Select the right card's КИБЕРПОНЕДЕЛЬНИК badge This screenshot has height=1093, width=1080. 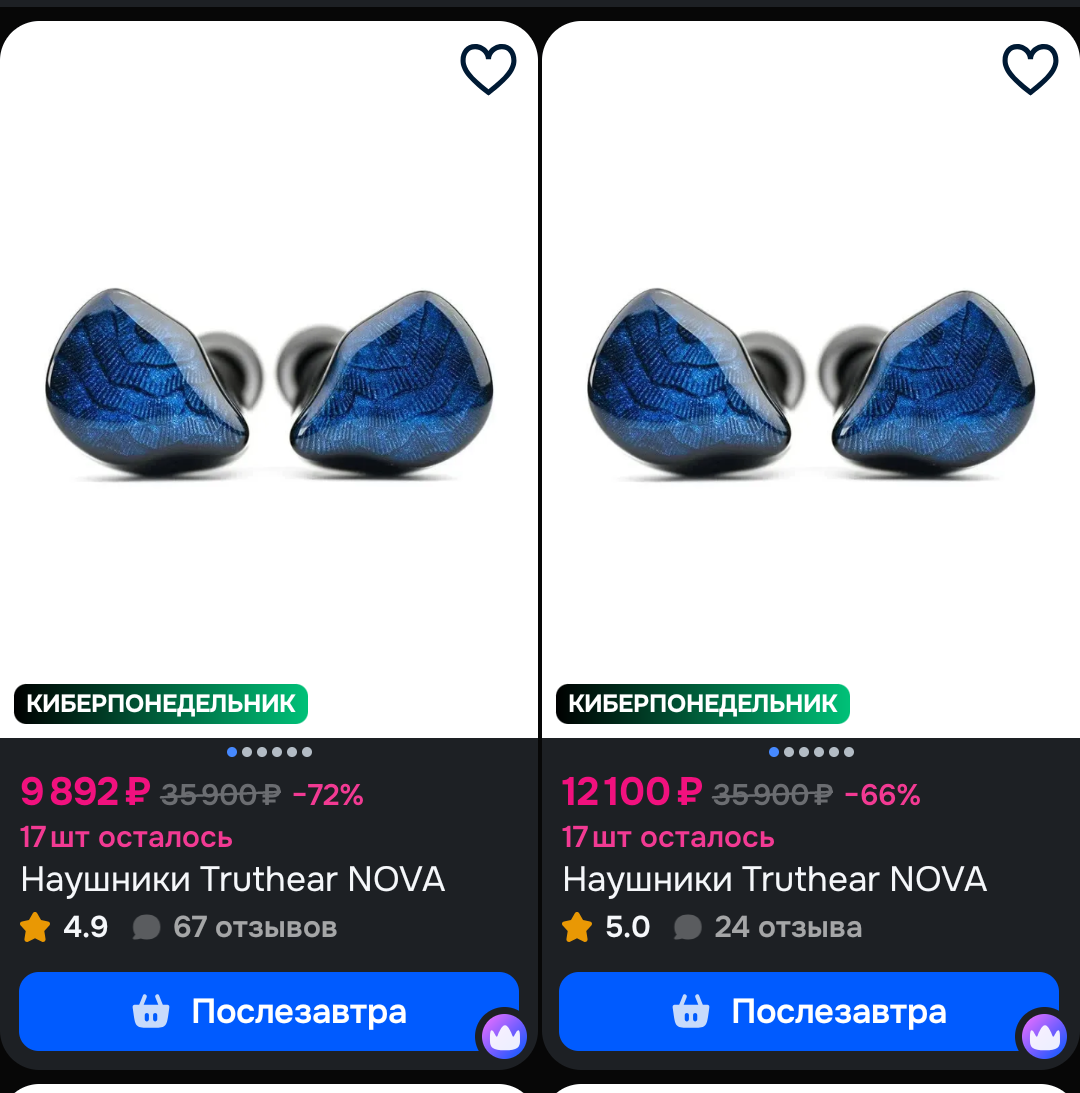tap(703, 704)
